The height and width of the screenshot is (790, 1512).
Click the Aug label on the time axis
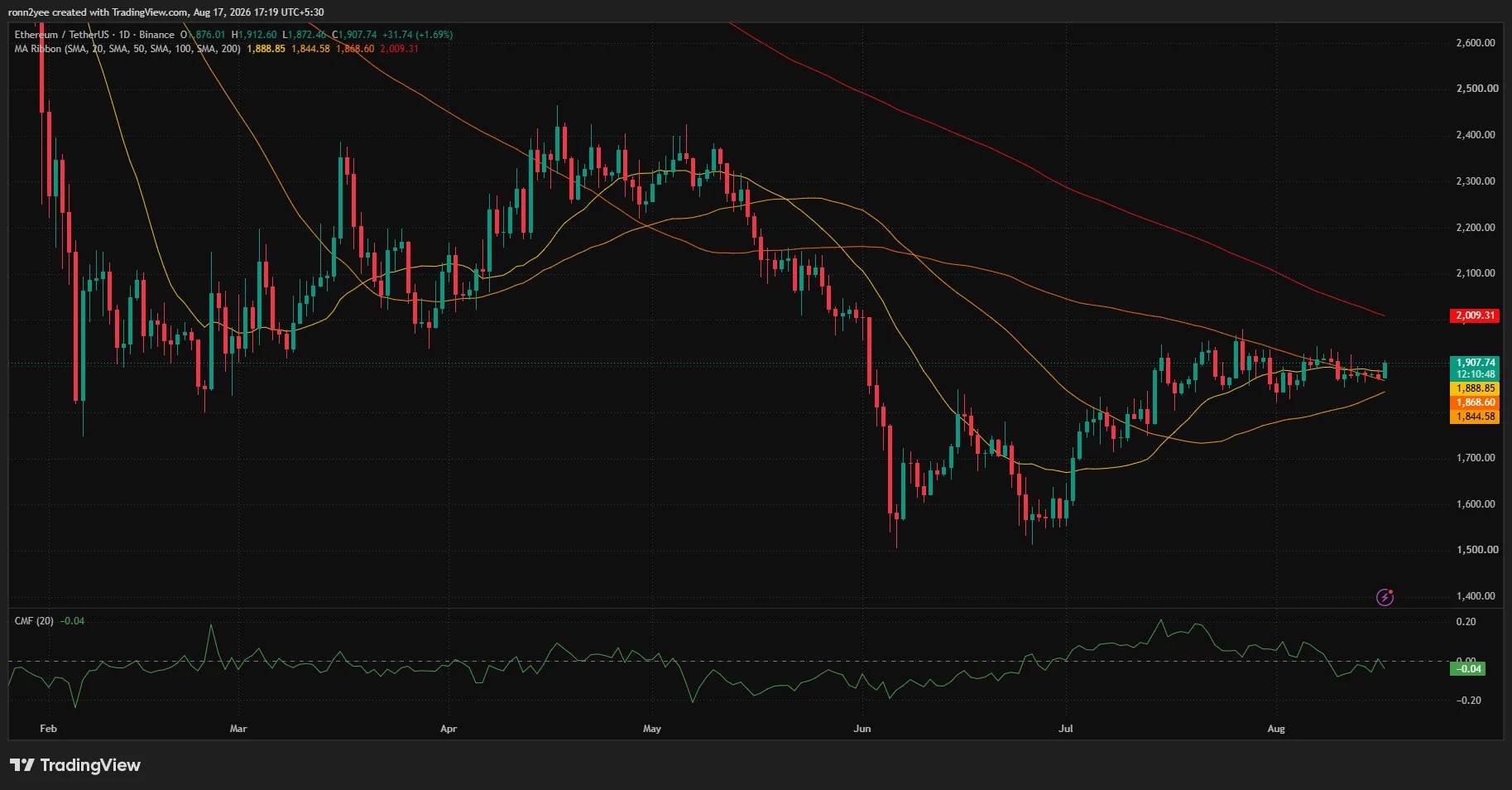click(1276, 729)
